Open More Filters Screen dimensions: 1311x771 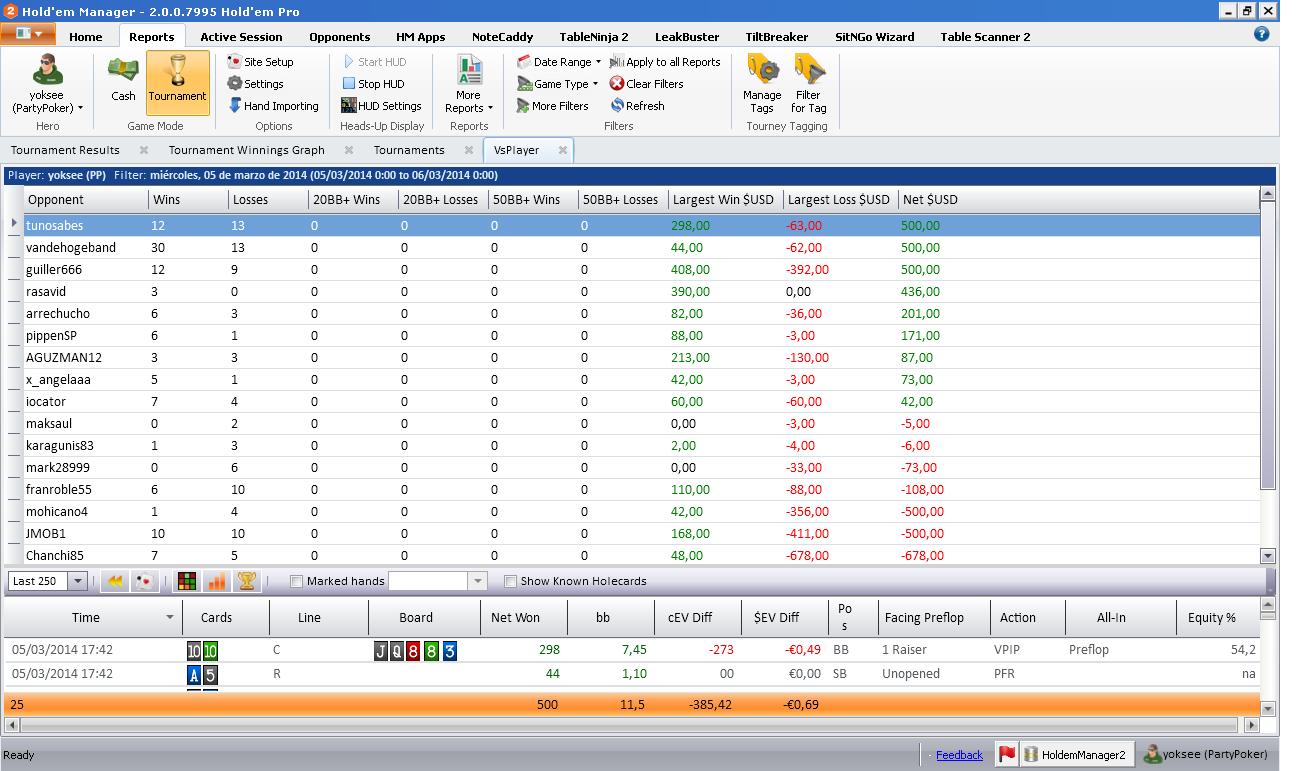pyautogui.click(x=552, y=106)
